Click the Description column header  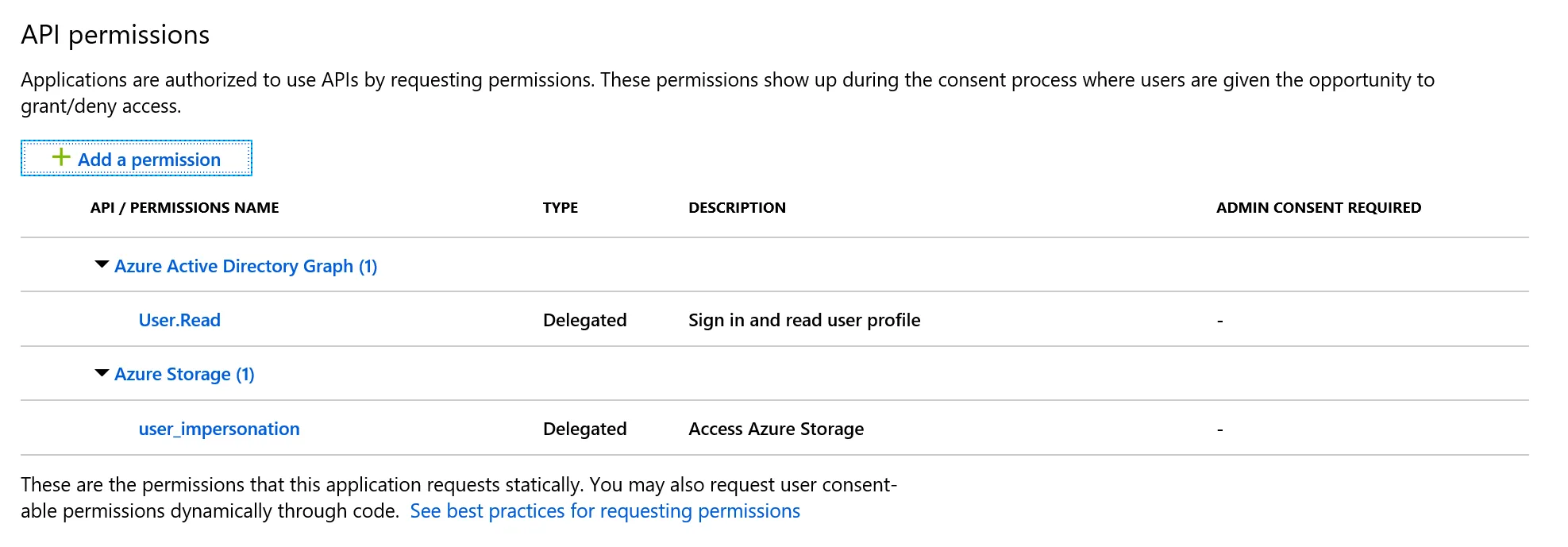click(x=737, y=208)
